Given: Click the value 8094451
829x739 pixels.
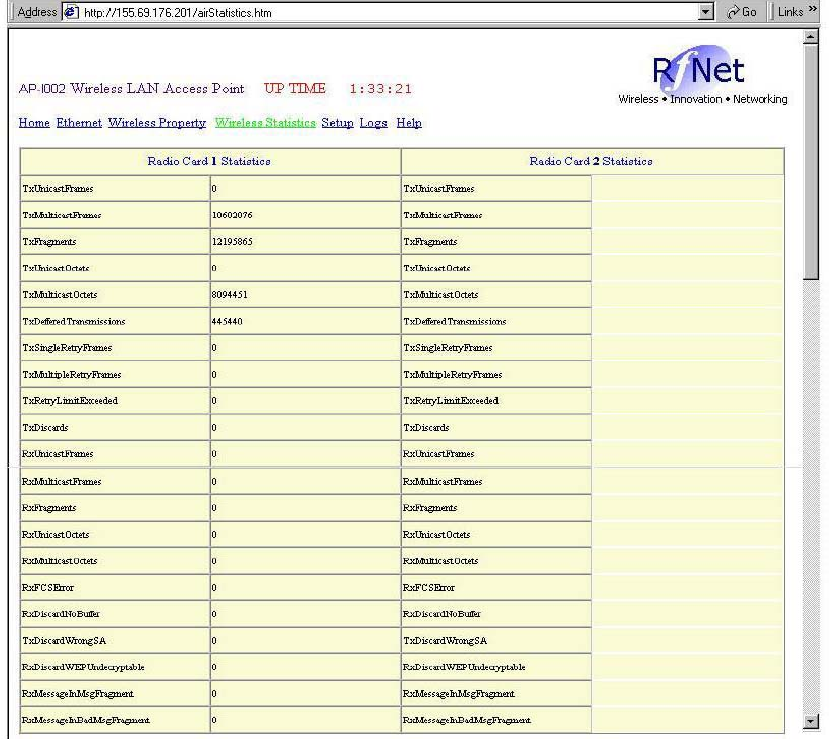Looking at the screenshot, I should (229, 294).
